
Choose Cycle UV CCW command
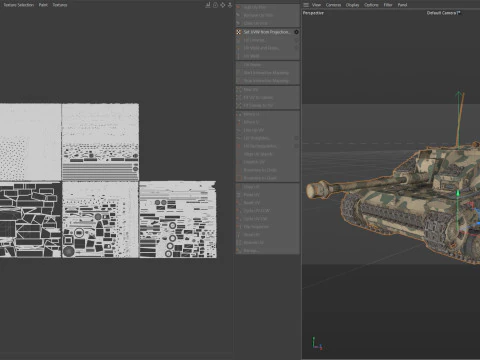pos(267,211)
